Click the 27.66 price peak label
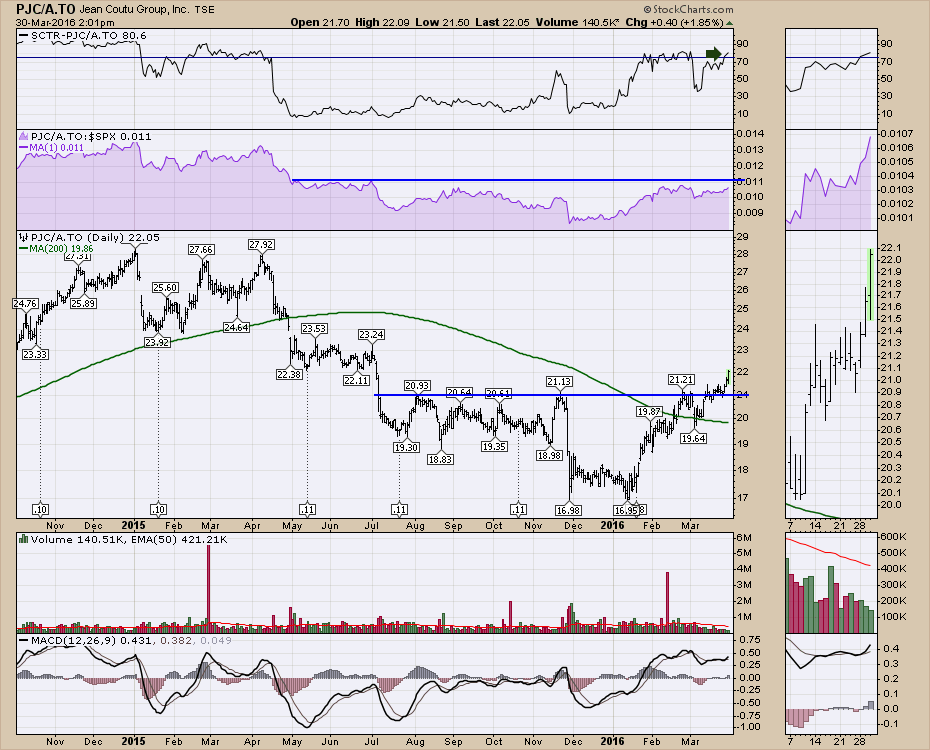The width and height of the screenshot is (930, 750). point(202,250)
